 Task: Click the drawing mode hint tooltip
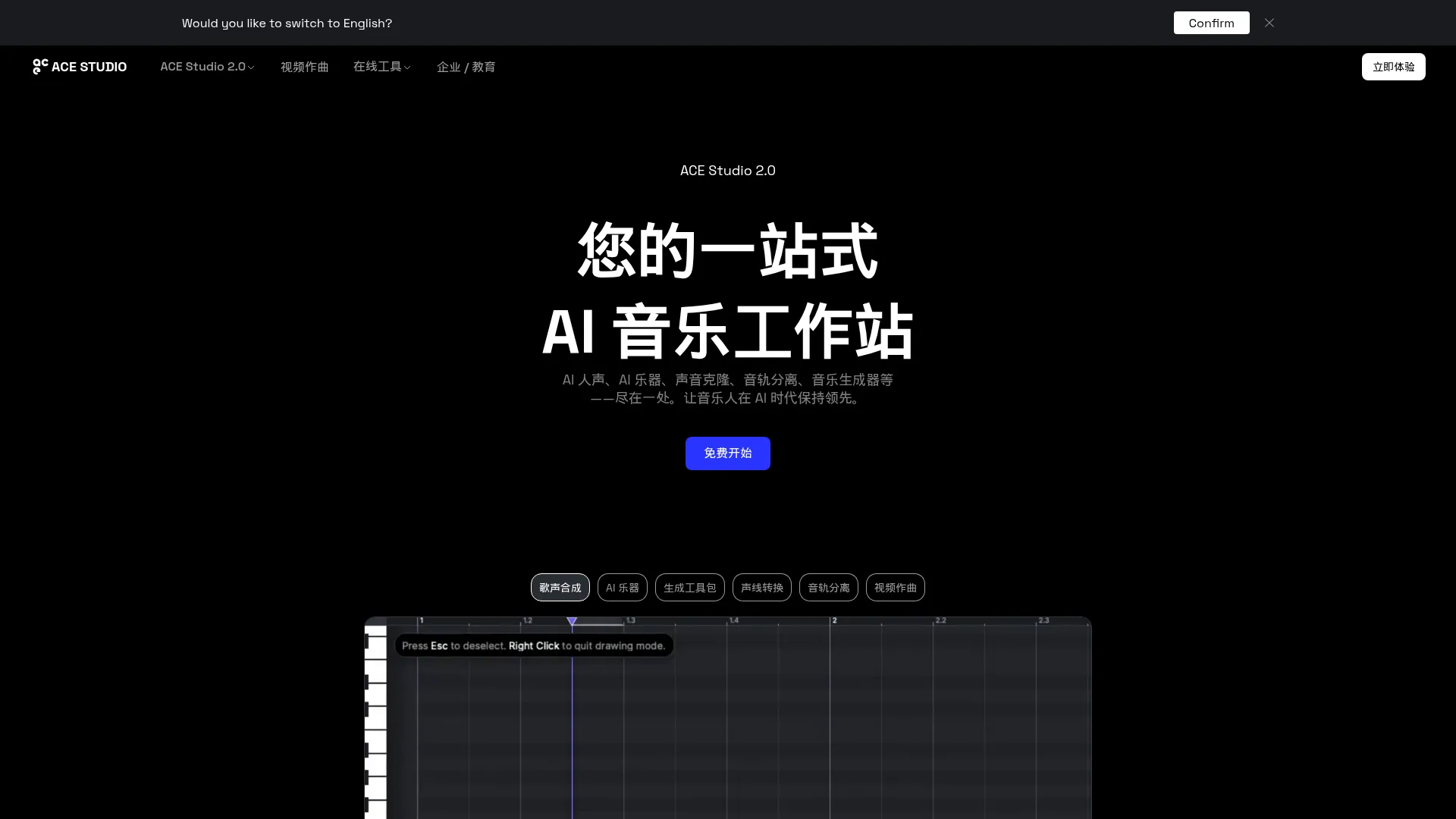[x=534, y=645]
